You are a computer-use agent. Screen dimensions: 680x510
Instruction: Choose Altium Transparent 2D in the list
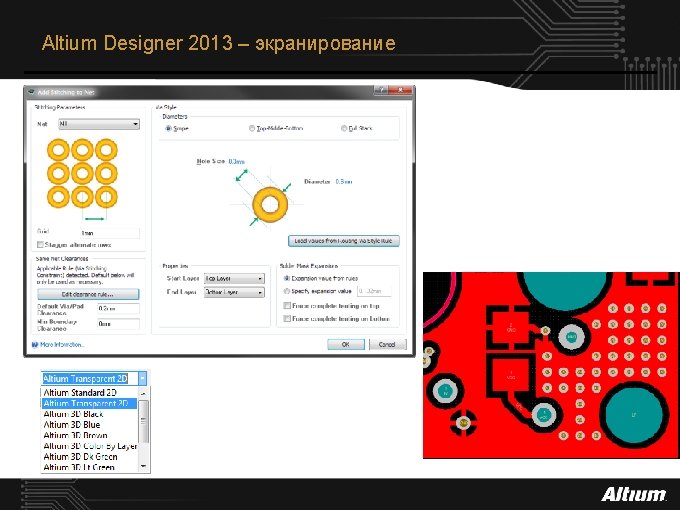pyautogui.click(x=89, y=403)
